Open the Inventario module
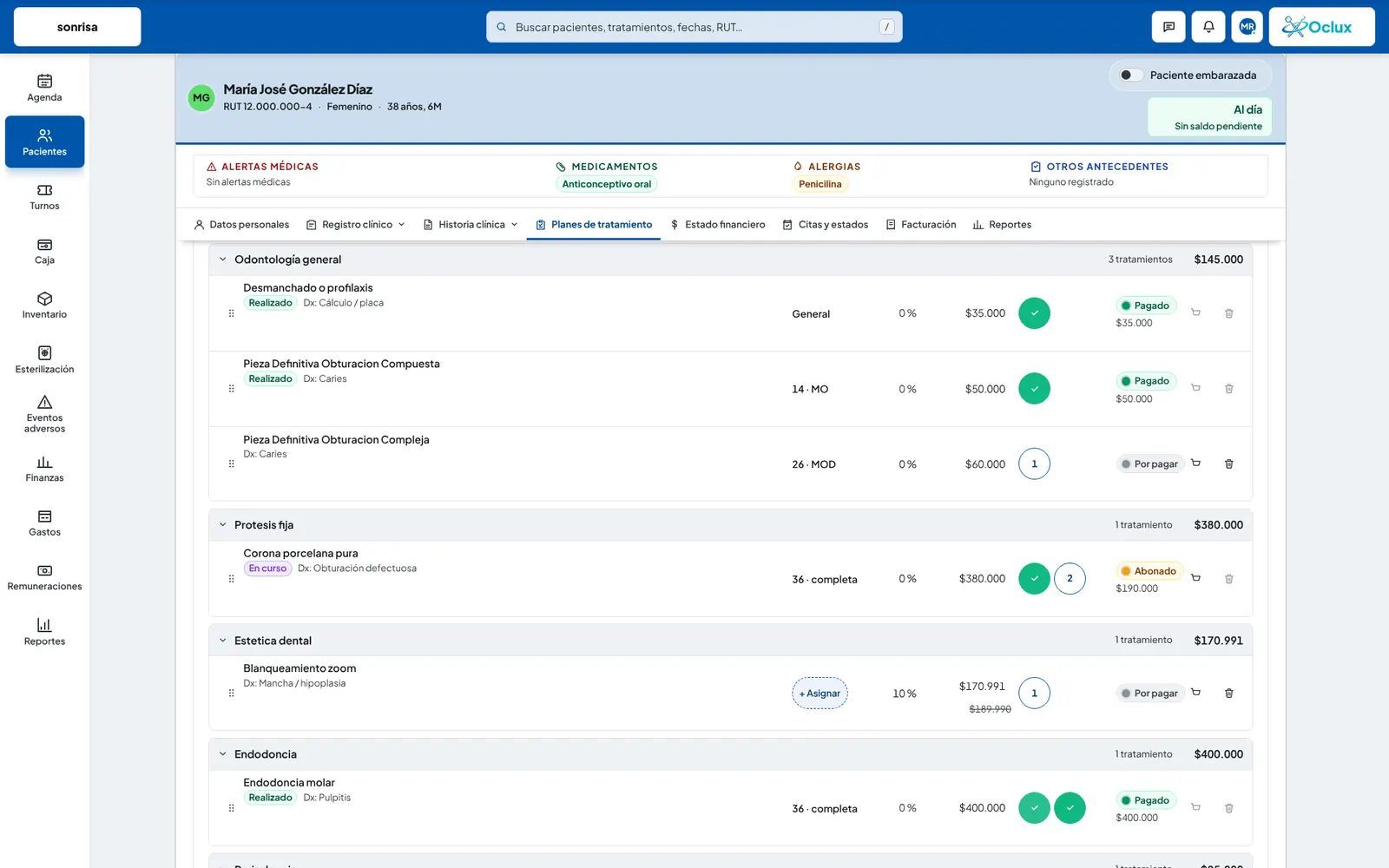The height and width of the screenshot is (868, 1389). click(x=44, y=306)
